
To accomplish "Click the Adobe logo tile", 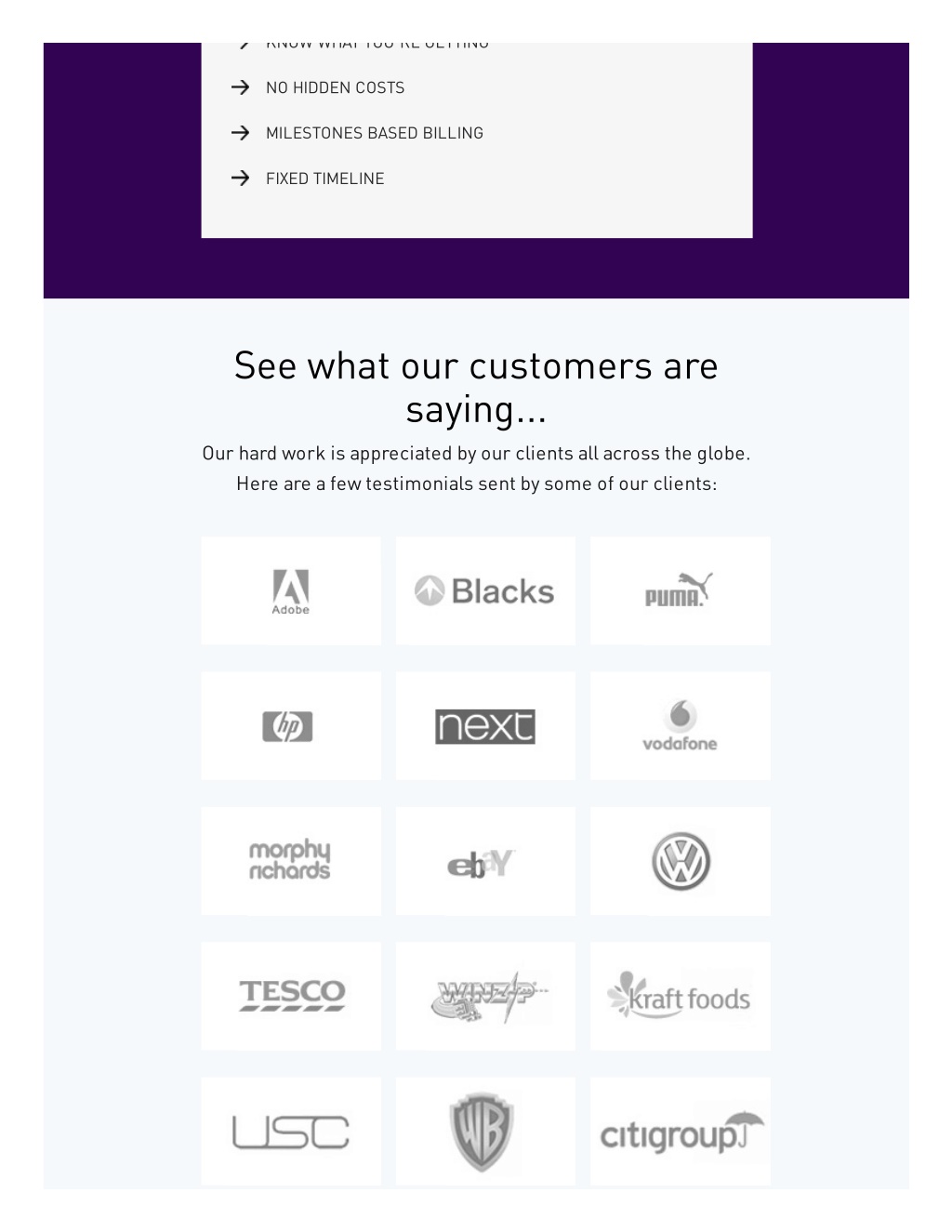I will (291, 590).
